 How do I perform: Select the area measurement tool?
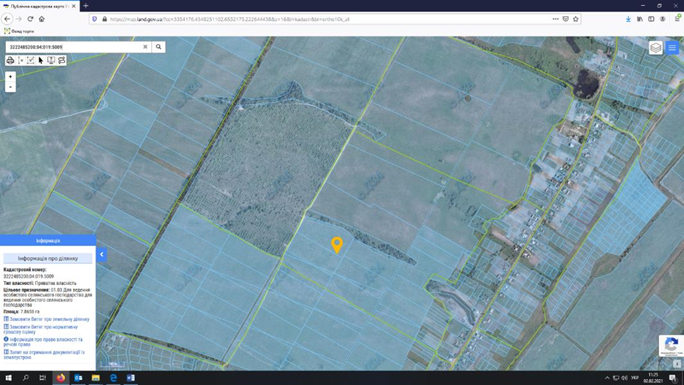[31, 60]
